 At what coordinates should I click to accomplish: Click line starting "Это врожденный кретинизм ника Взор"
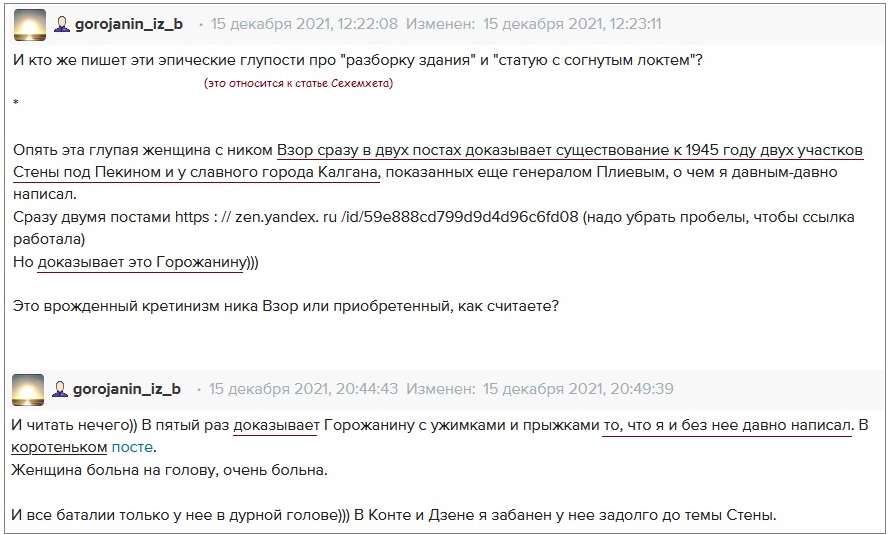pyautogui.click(x=286, y=306)
